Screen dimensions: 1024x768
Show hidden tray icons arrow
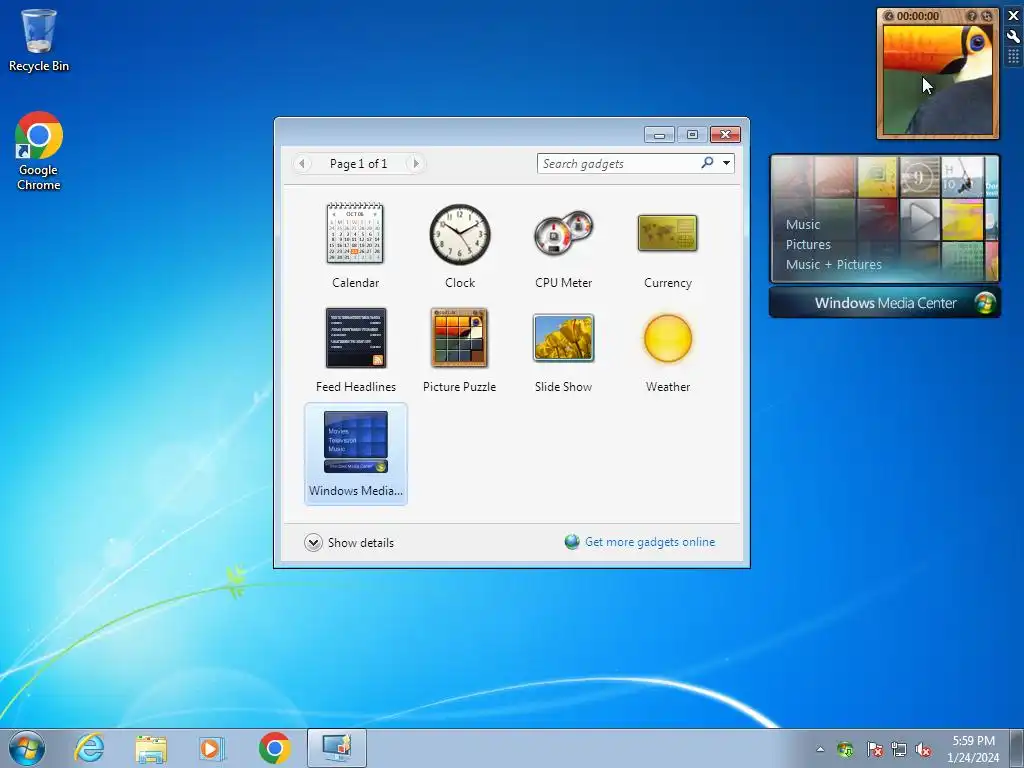820,749
